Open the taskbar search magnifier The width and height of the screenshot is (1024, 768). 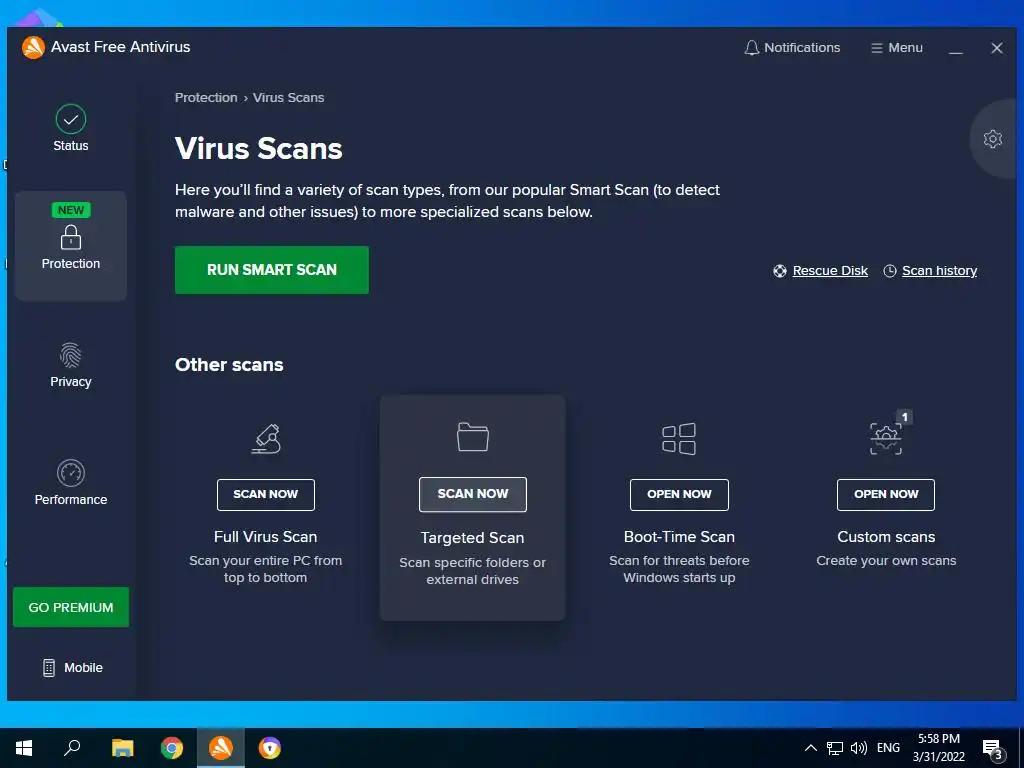click(x=72, y=748)
